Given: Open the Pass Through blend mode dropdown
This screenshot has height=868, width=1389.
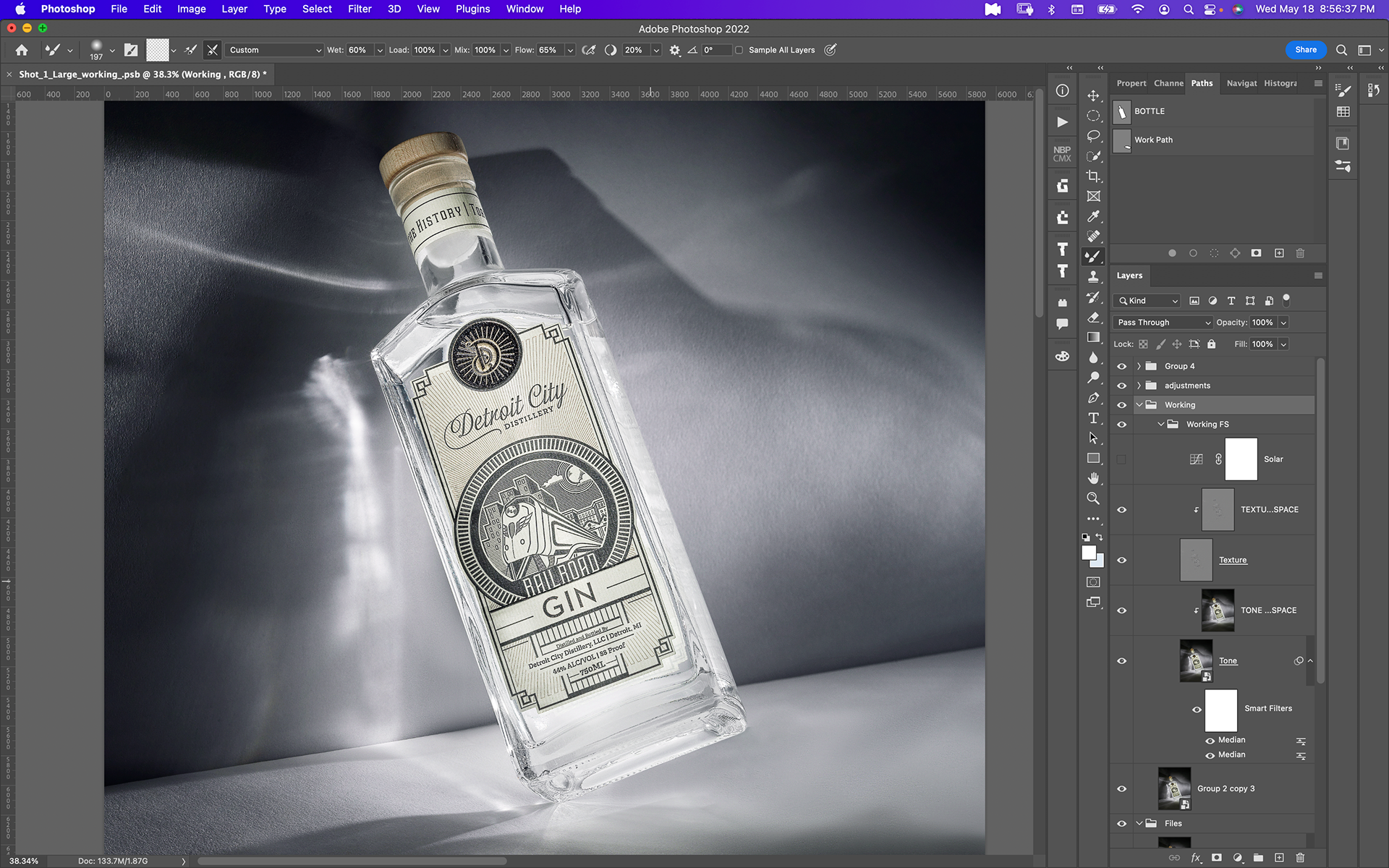Looking at the screenshot, I should (x=1163, y=323).
